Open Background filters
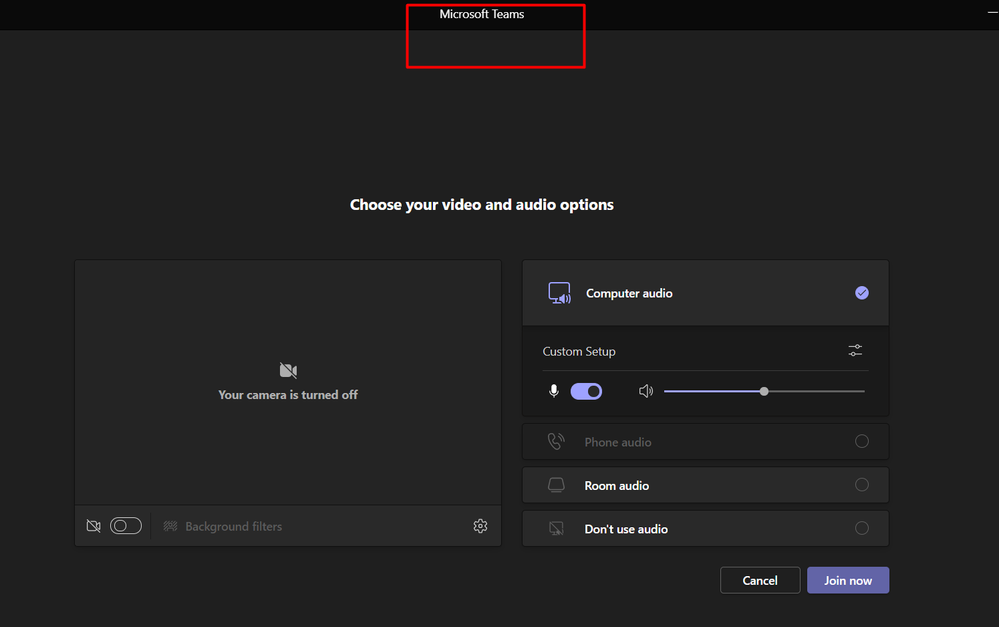Image resolution: width=999 pixels, height=627 pixels. (222, 526)
